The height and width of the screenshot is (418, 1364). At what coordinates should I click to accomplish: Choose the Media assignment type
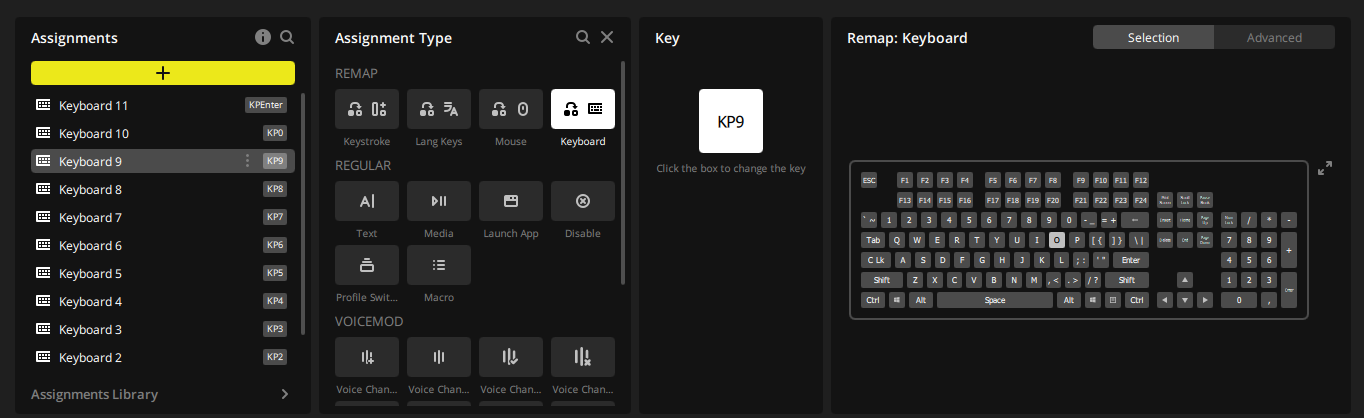(x=439, y=201)
